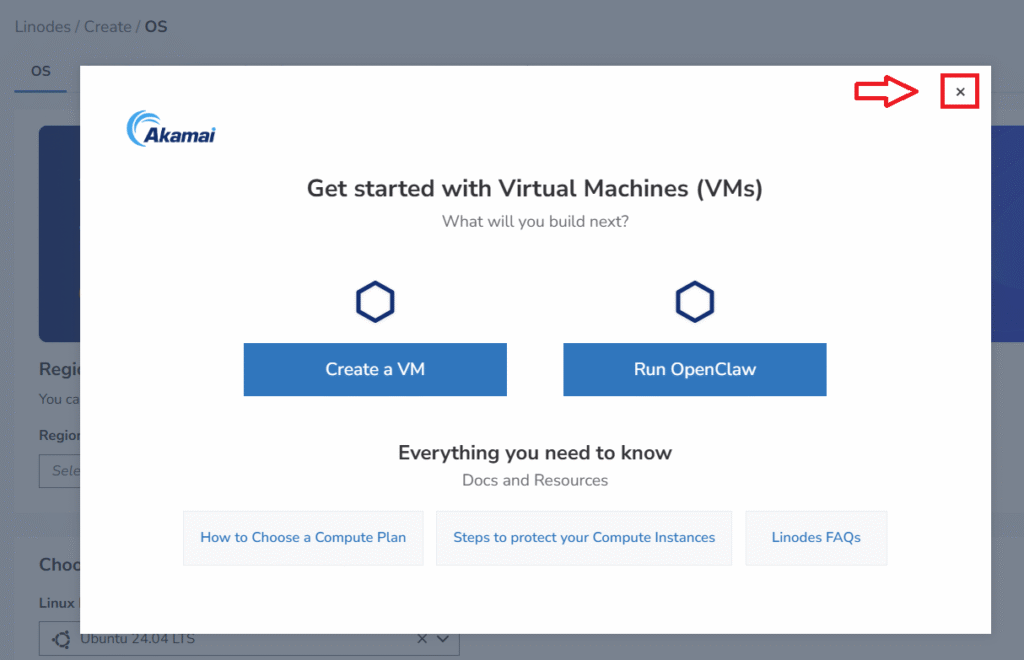The image size is (1024, 660).
Task: Select the OS tab in background page
Action: point(40,71)
